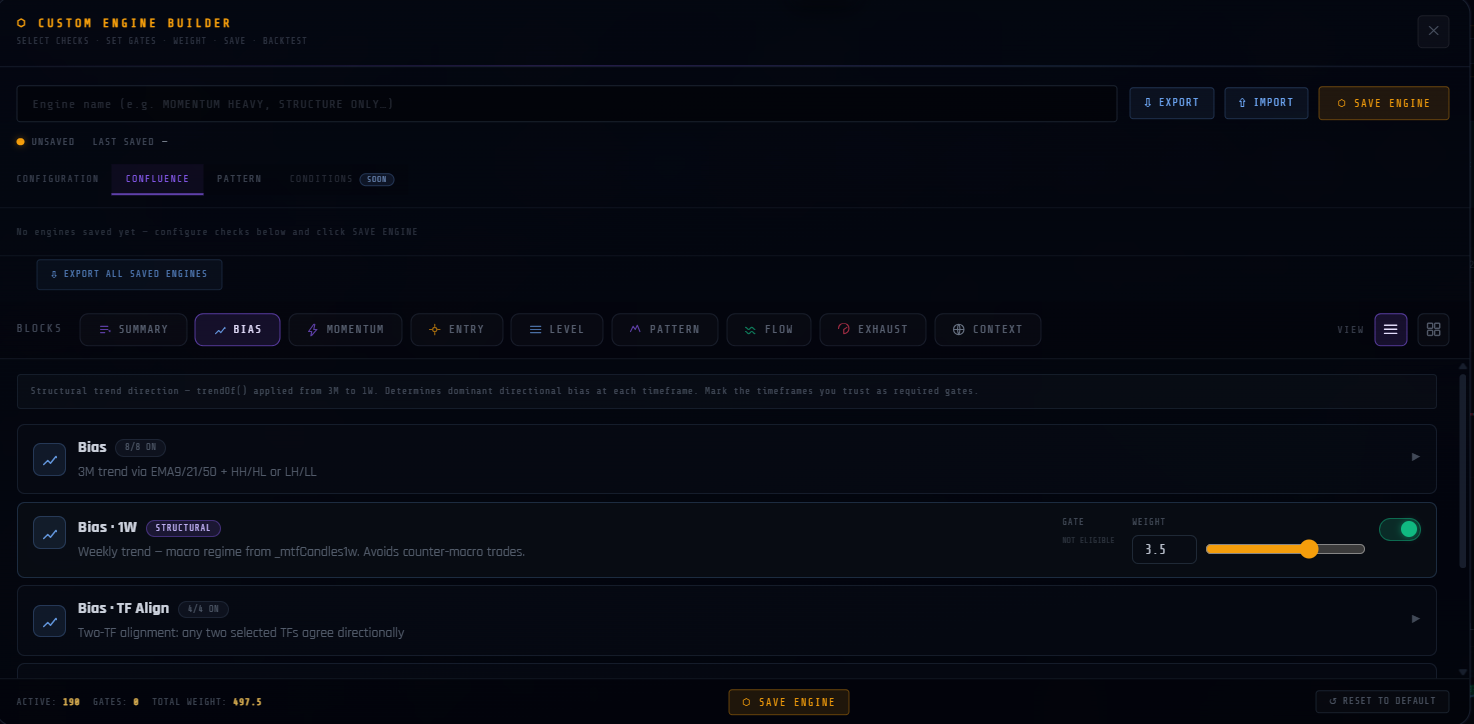
Task: Open the Pattern block filter
Action: (x=664, y=329)
